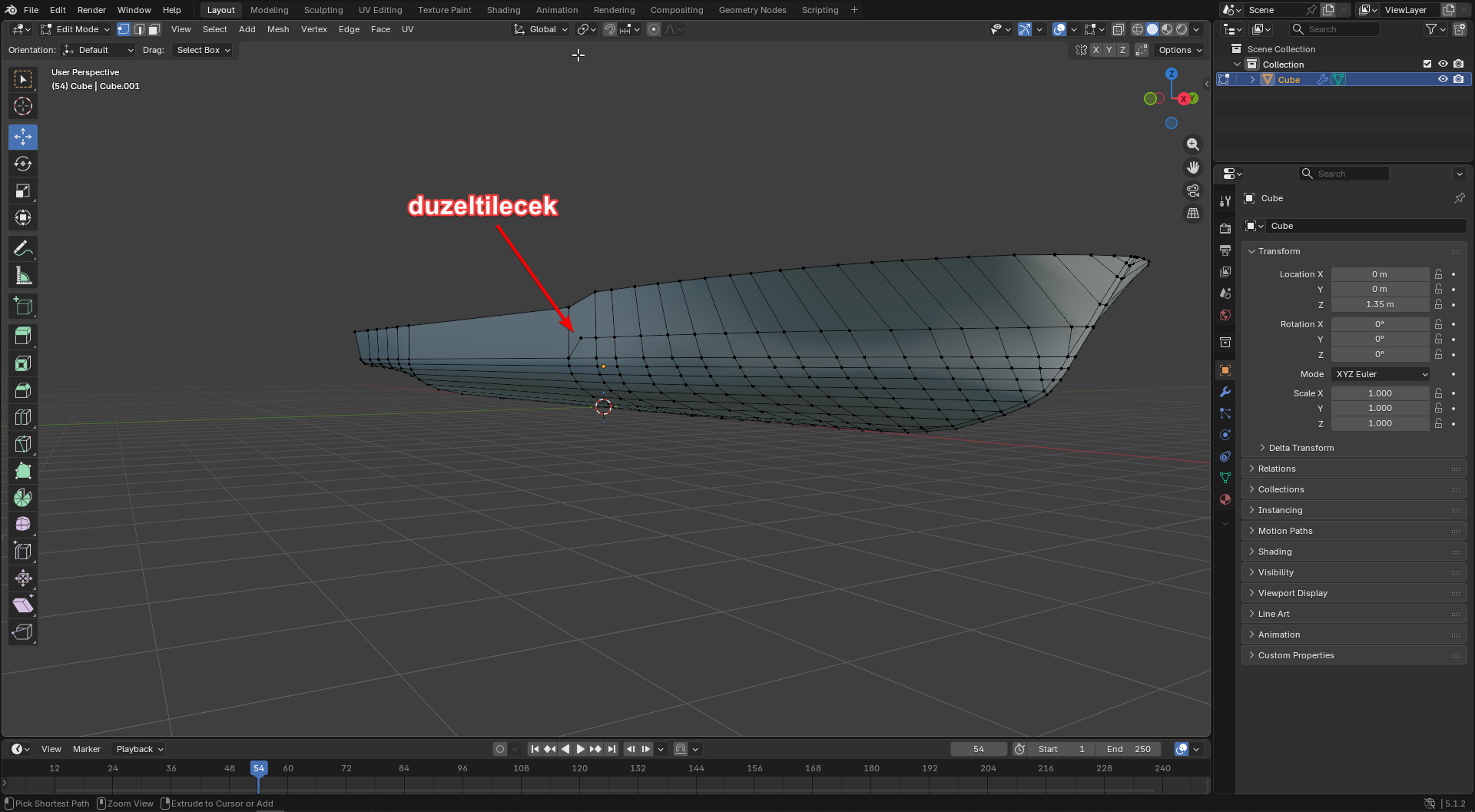Uncheck the Collection exclude checkbox
Screen dimensions: 1475x812
[x=1427, y=64]
